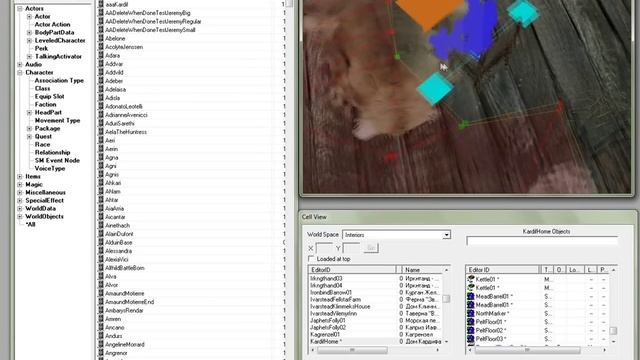Click the icon beside Ancano
Image resolution: width=640 pixels, height=360 pixels.
tap(101, 327)
